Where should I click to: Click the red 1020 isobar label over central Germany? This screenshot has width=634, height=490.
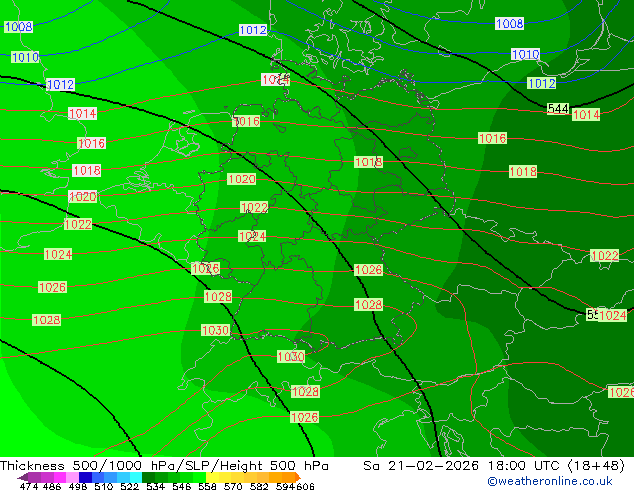point(242,179)
